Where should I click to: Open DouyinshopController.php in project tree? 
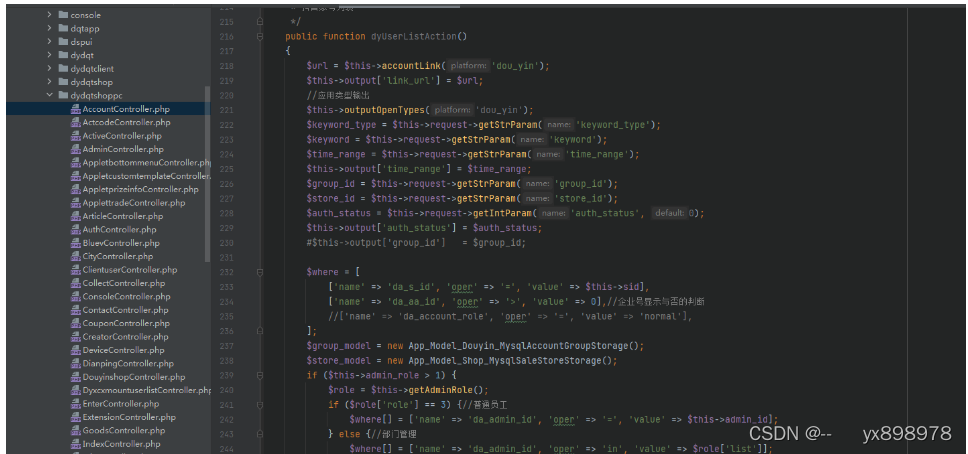(134, 377)
